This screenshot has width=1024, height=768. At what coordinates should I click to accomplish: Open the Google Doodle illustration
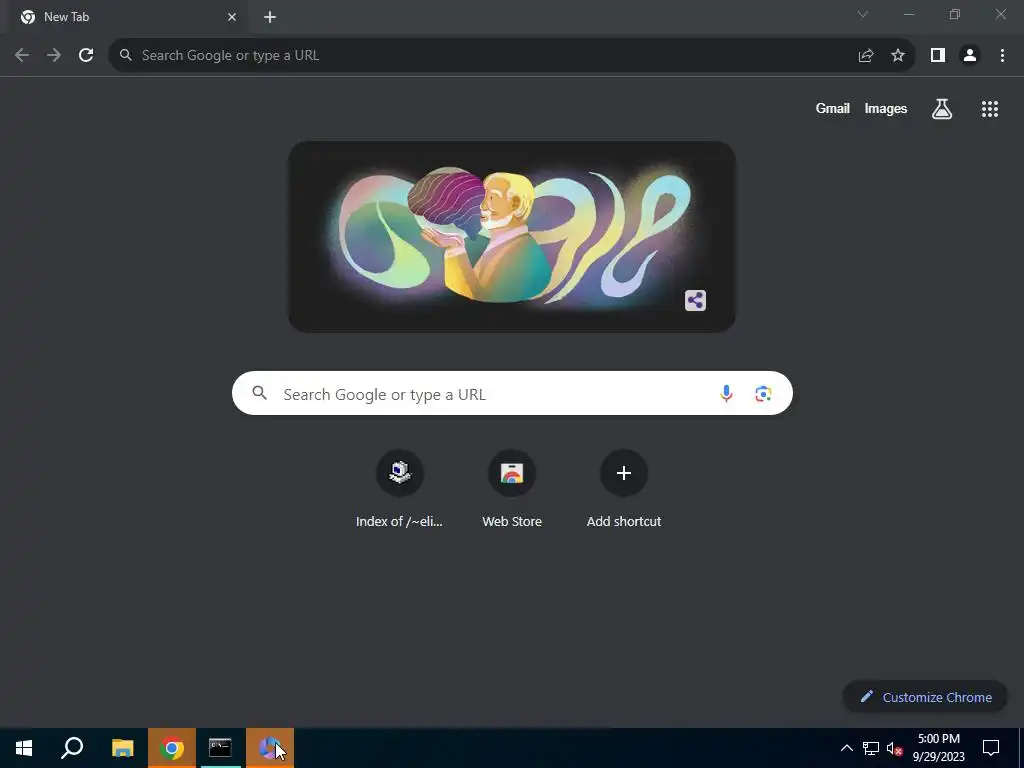512,236
